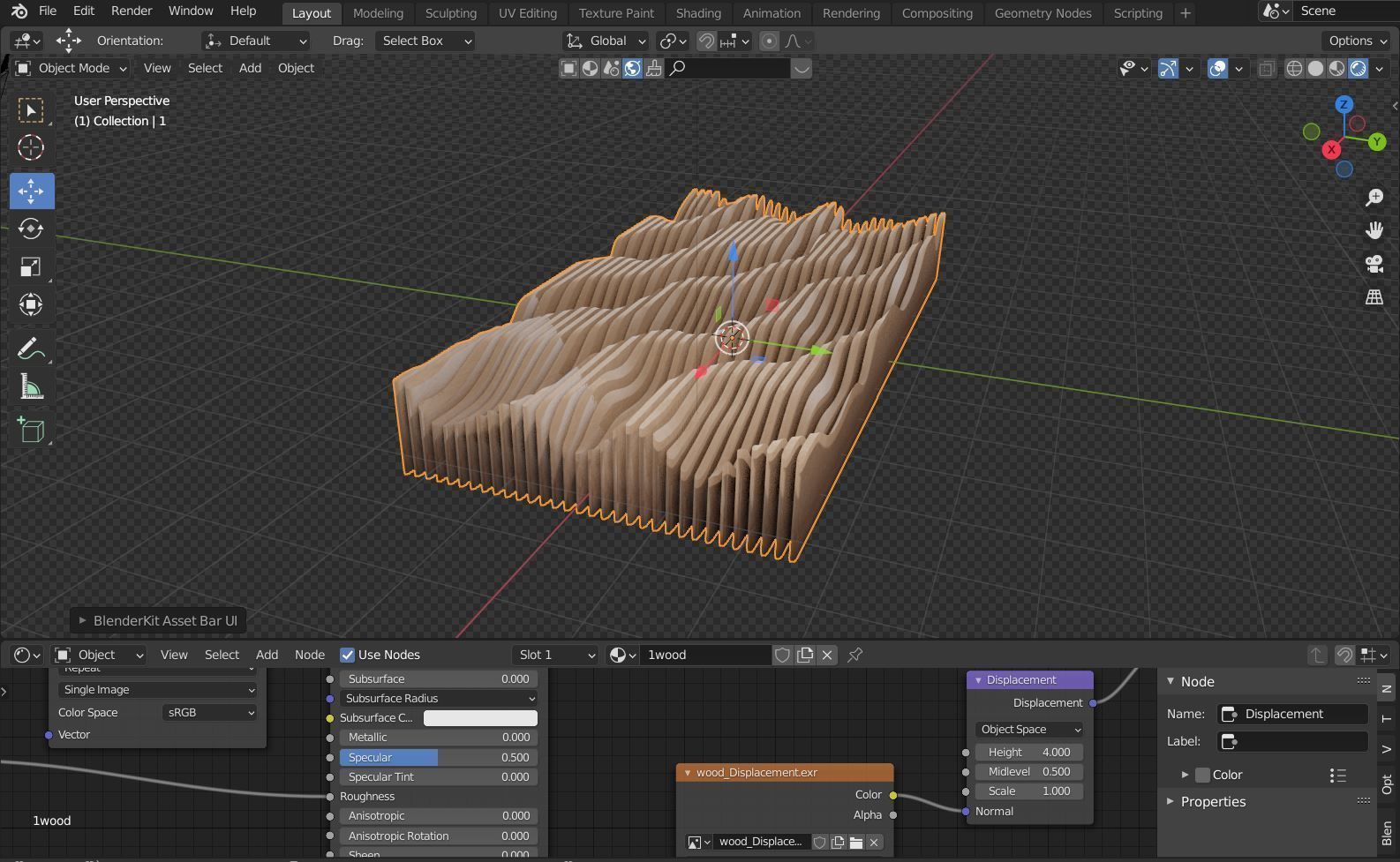Select the Measure tool
This screenshot has width=1400, height=862.
pyautogui.click(x=31, y=386)
